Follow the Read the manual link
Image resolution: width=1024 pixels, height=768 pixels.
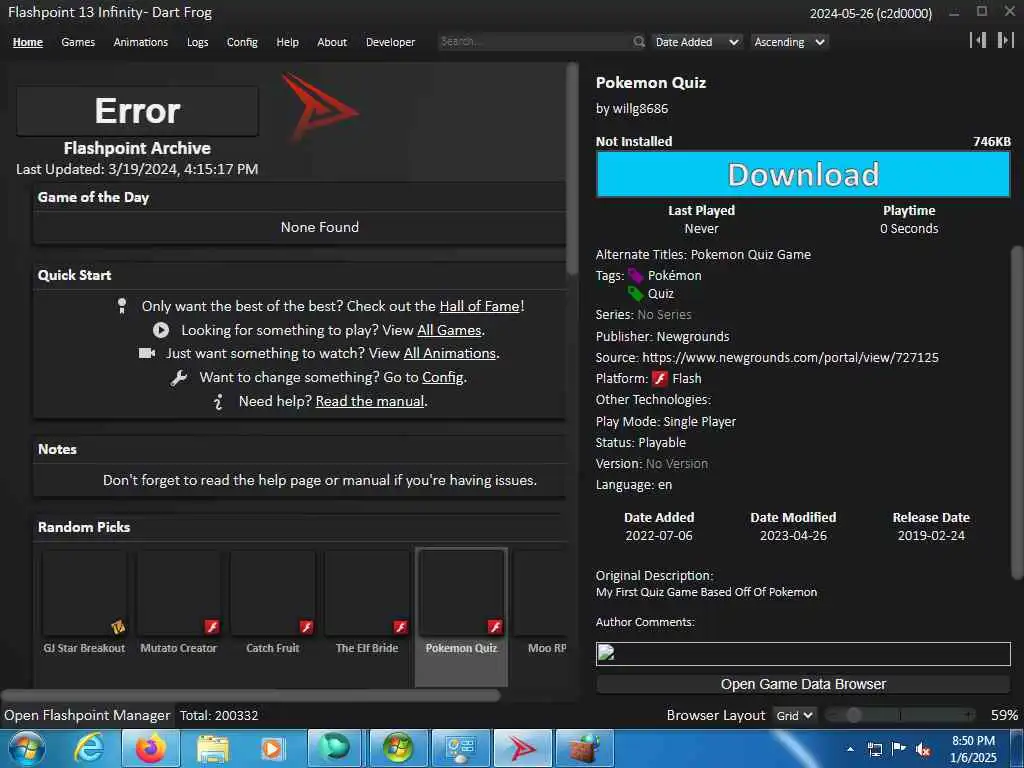(370, 402)
